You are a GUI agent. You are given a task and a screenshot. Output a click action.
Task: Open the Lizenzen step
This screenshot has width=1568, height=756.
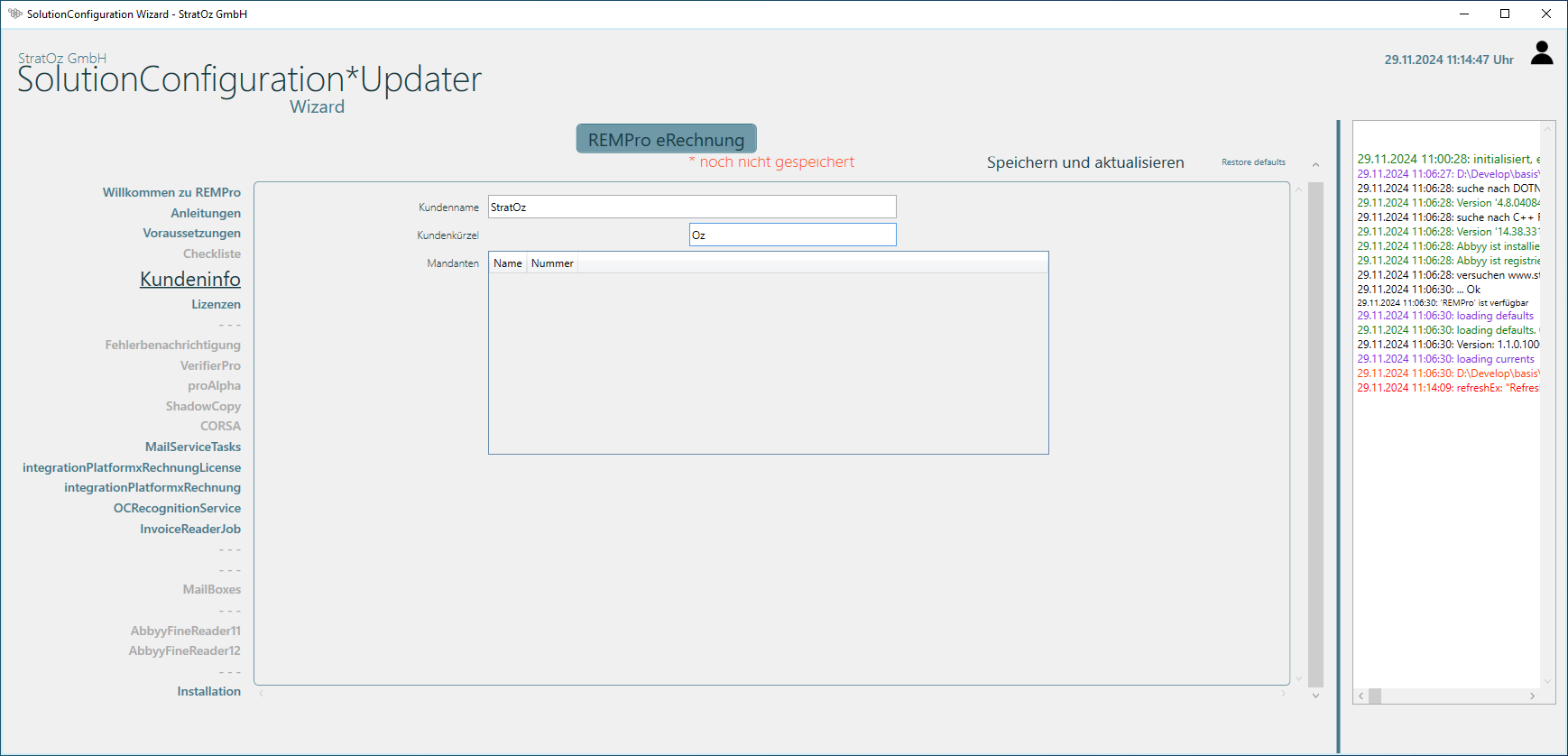click(216, 304)
